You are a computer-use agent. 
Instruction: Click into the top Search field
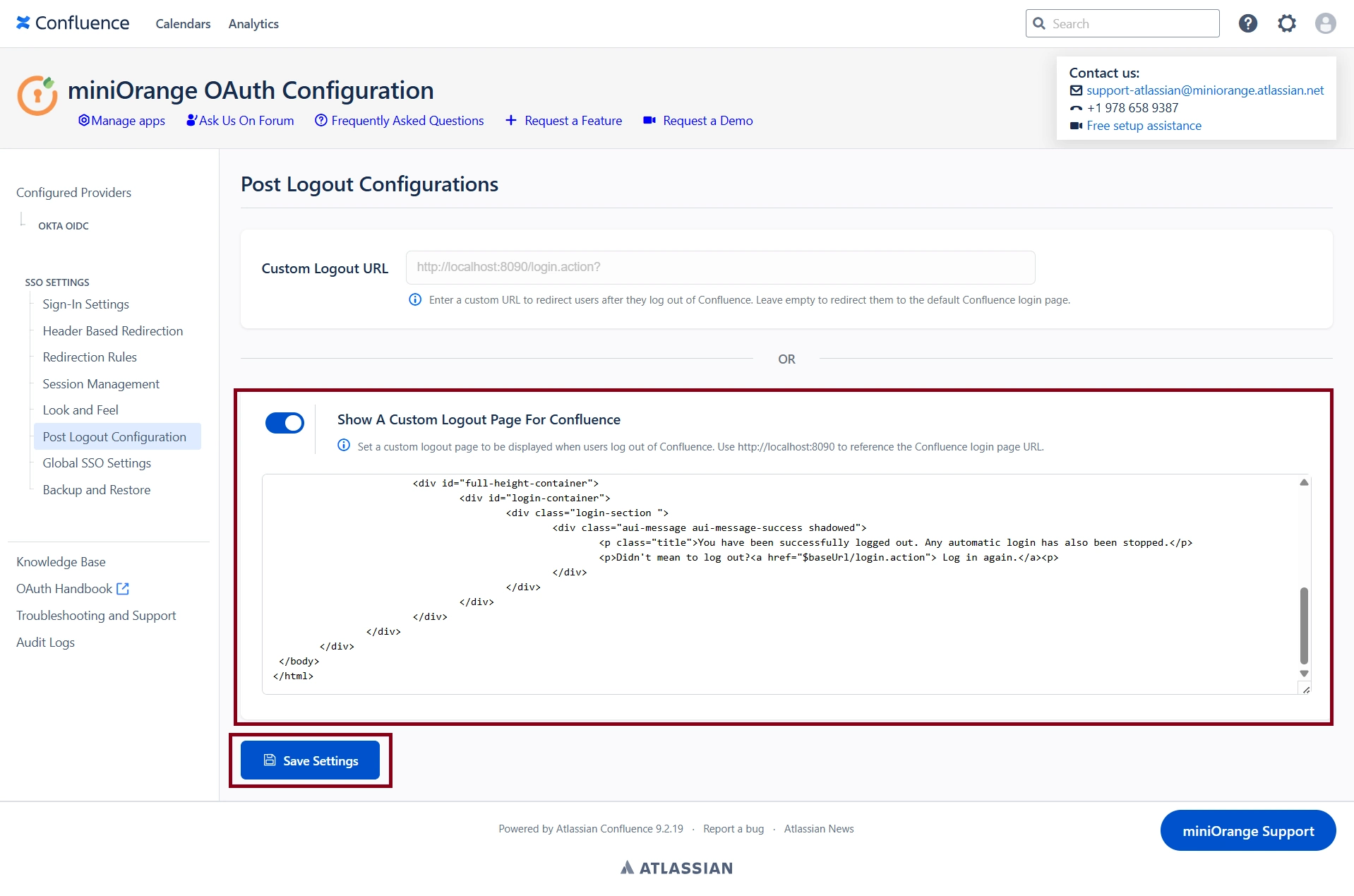coord(1122,23)
